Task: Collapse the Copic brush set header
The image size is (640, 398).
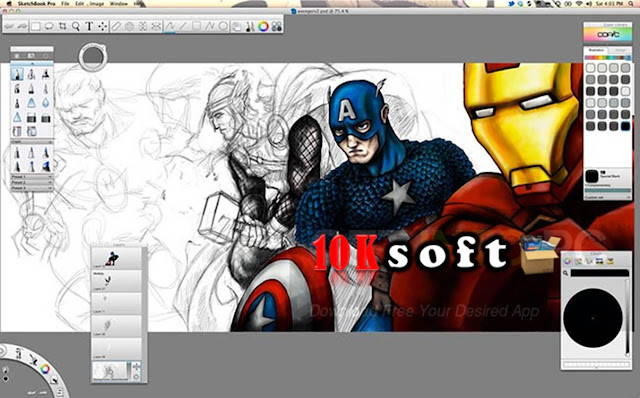Action: tap(32, 142)
